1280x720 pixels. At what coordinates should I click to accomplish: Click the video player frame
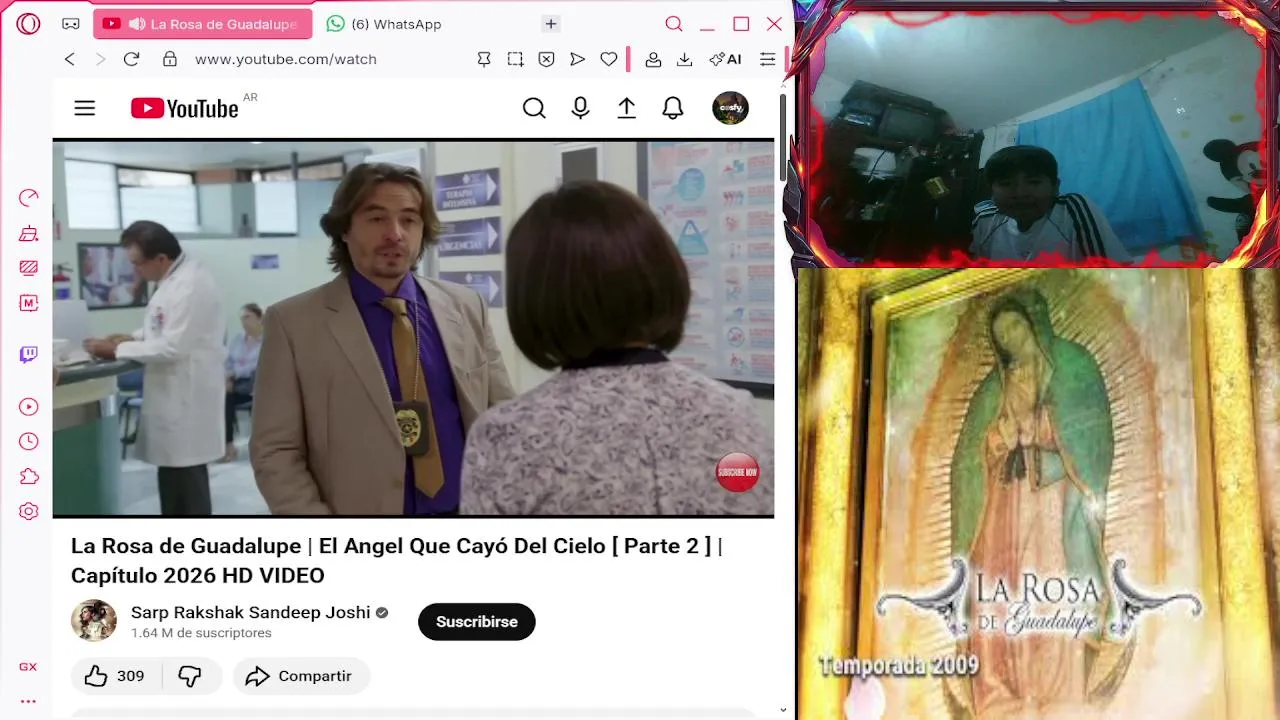coord(413,328)
